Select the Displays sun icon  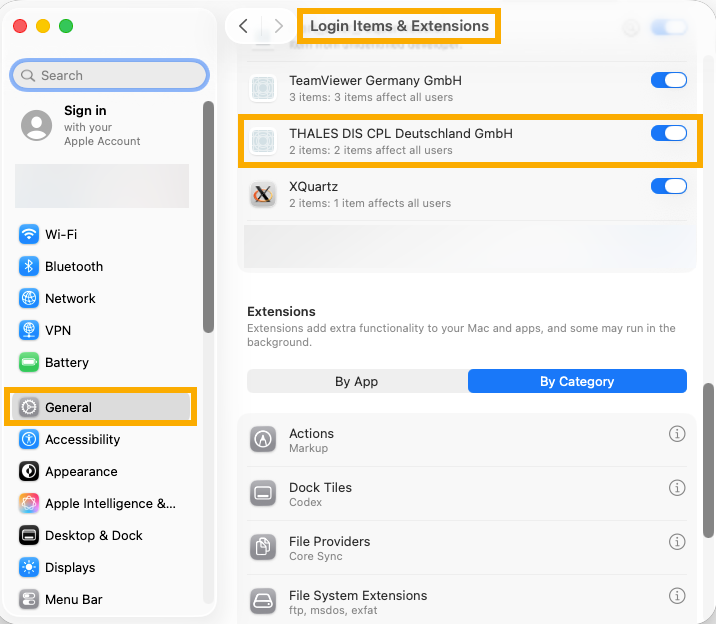click(x=29, y=567)
